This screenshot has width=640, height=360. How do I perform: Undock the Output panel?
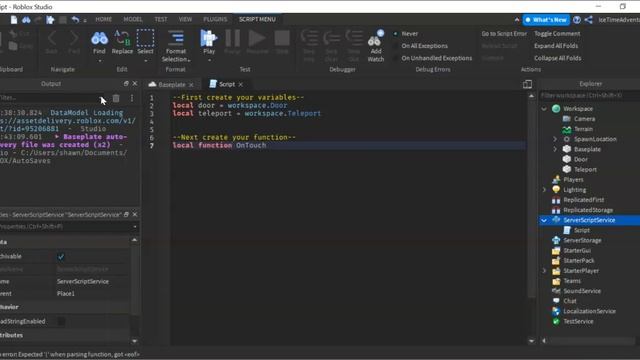pyautogui.click(x=126, y=83)
